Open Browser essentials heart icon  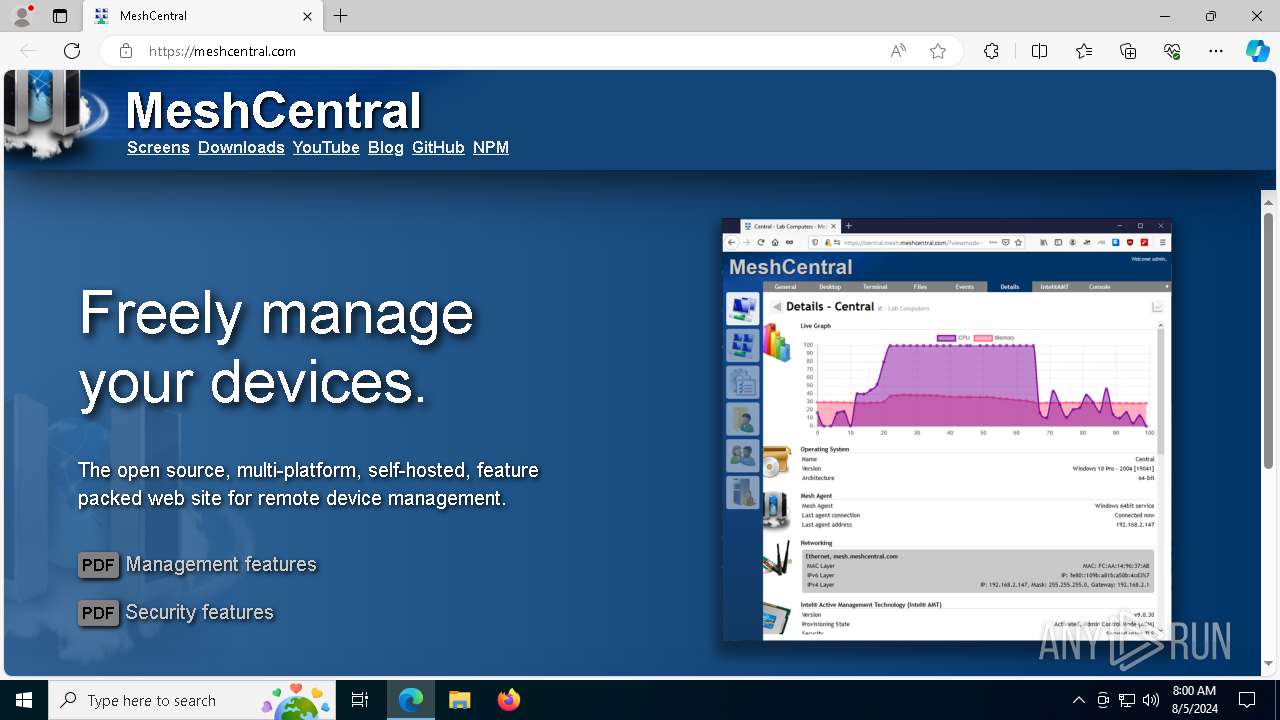pyautogui.click(x=1172, y=51)
